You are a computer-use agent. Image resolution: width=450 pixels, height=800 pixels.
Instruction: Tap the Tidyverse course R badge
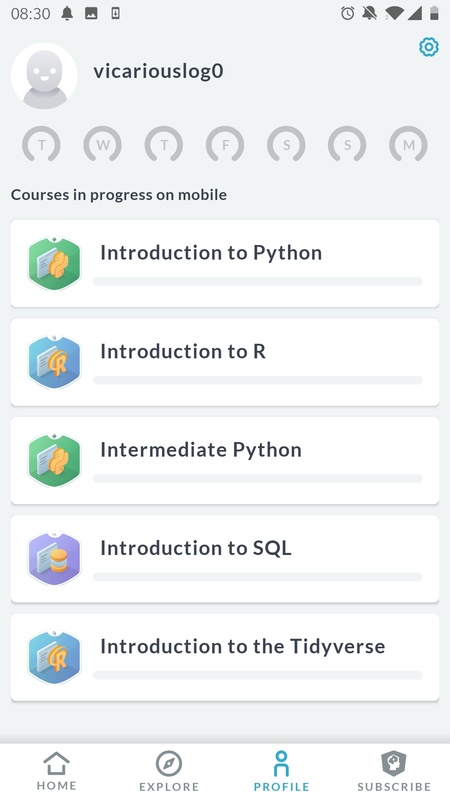click(x=55, y=658)
